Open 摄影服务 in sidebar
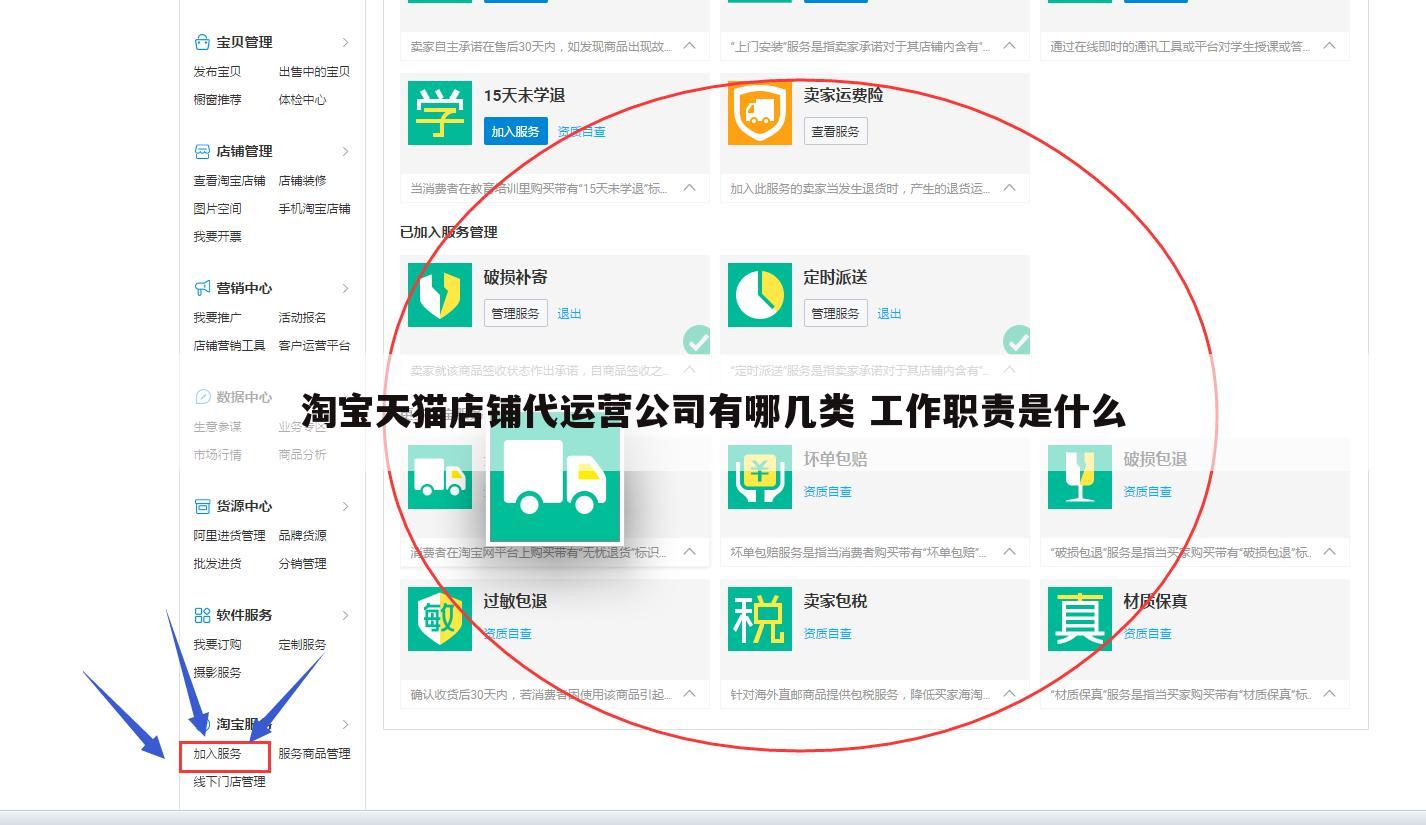Viewport: 1426px width, 825px height. pyautogui.click(x=217, y=672)
